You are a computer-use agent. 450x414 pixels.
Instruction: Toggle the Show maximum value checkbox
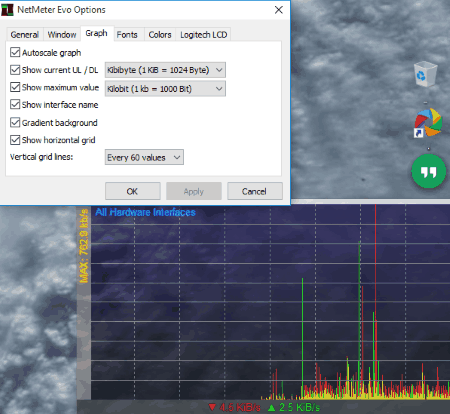(15, 87)
